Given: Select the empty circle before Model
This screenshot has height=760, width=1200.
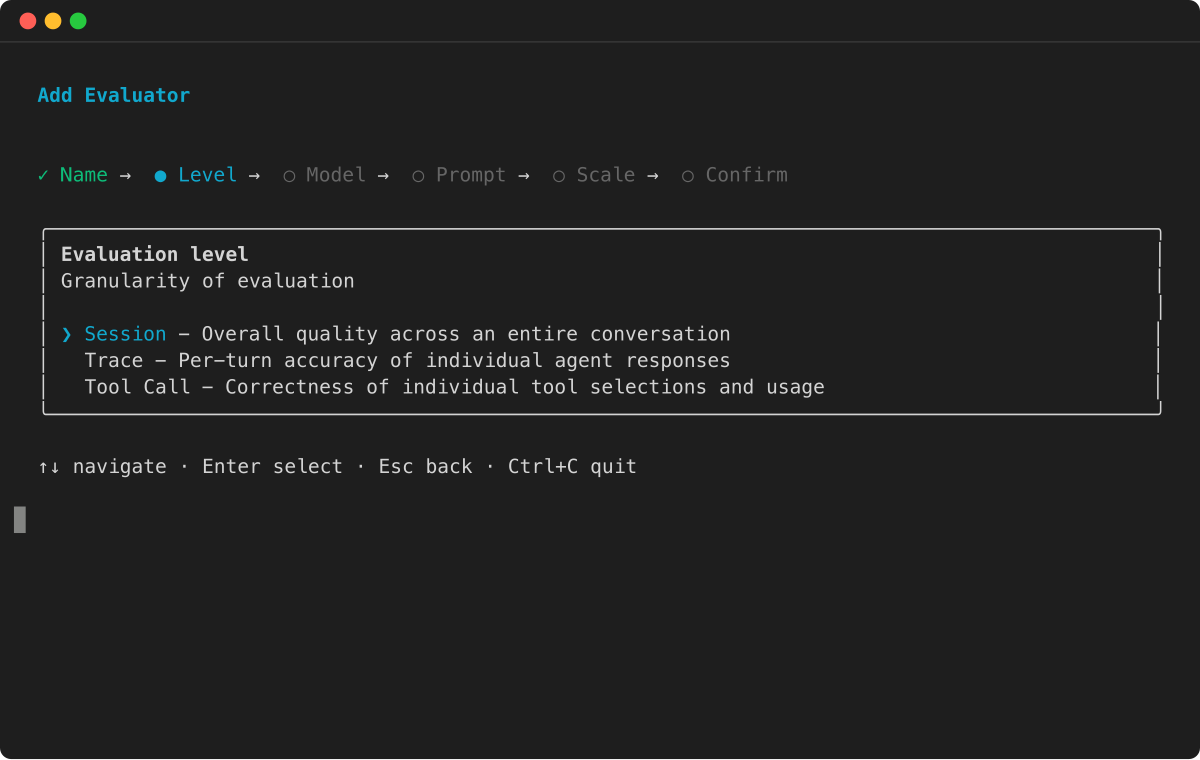Looking at the screenshot, I should pos(289,176).
